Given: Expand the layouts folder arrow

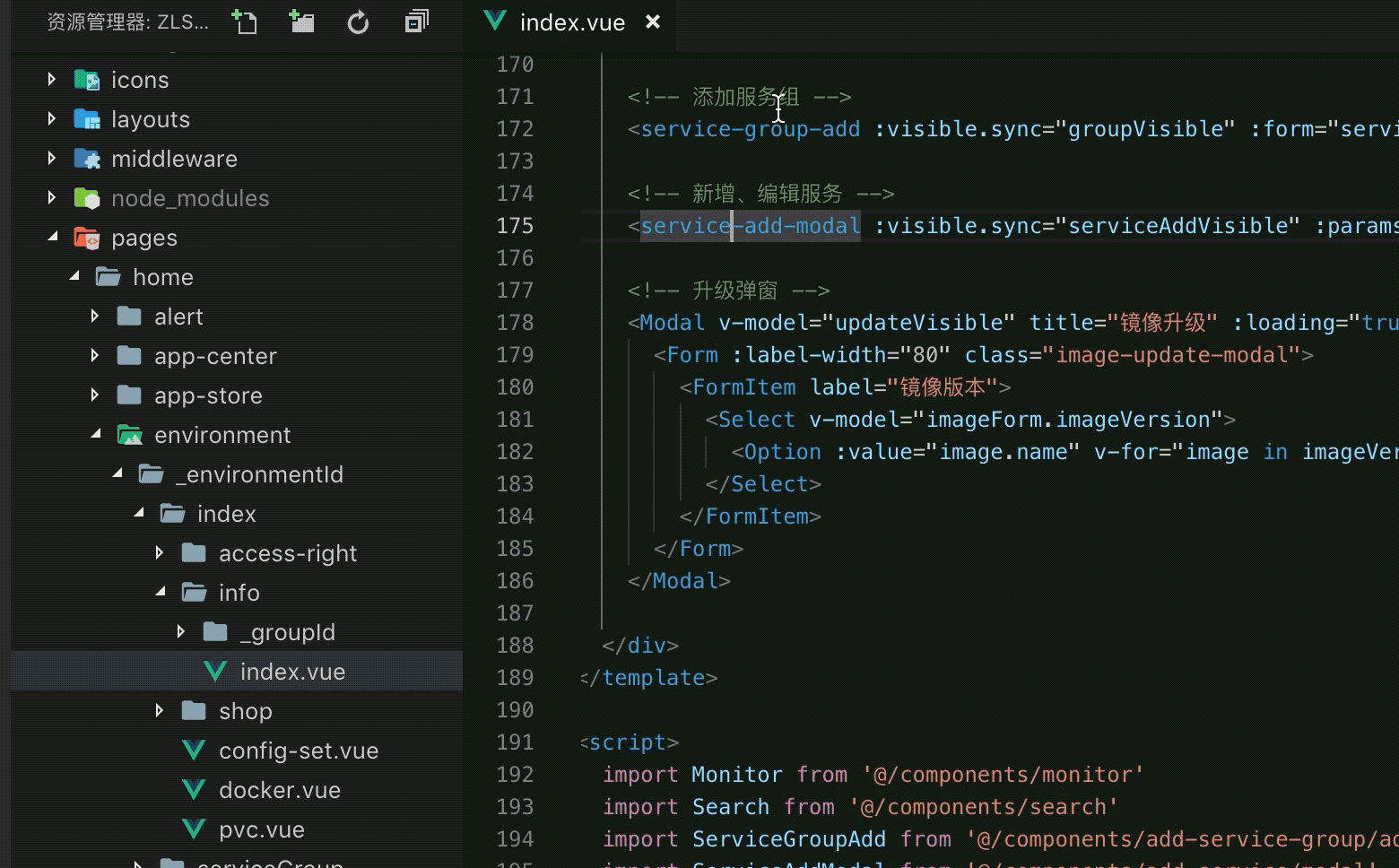Looking at the screenshot, I should [52, 119].
